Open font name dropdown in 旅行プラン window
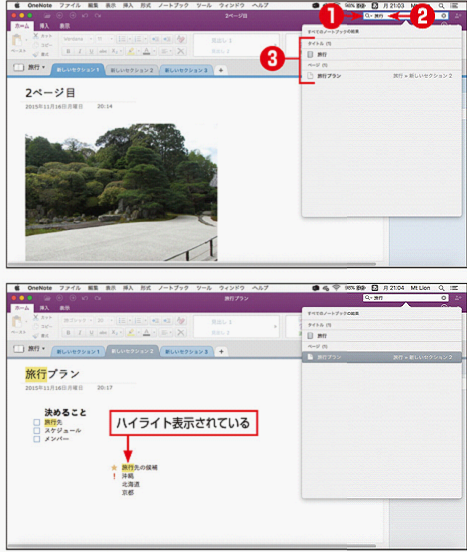The width and height of the screenshot is (467, 552). point(78,320)
